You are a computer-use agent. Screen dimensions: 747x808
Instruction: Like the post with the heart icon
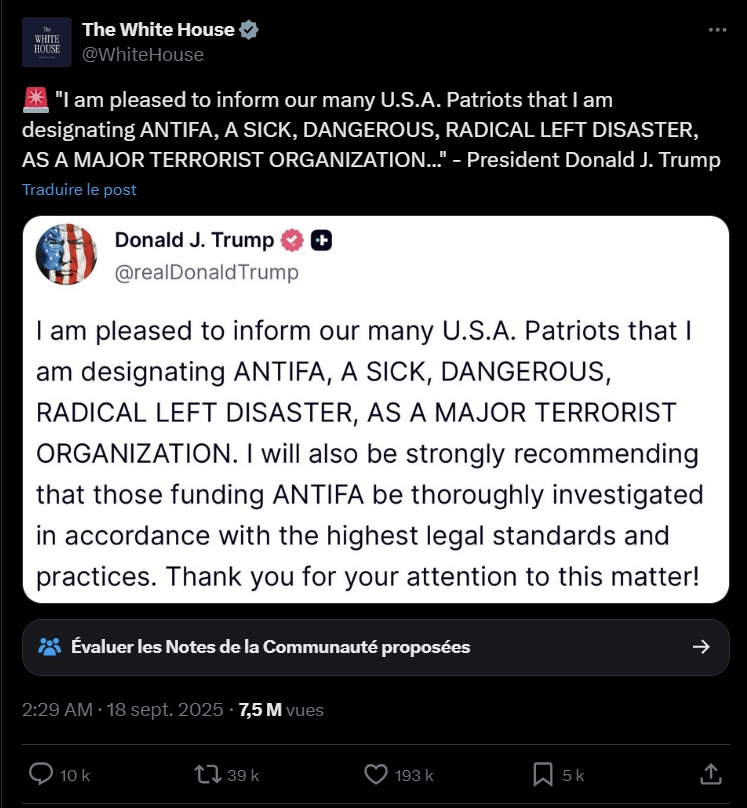point(375,774)
